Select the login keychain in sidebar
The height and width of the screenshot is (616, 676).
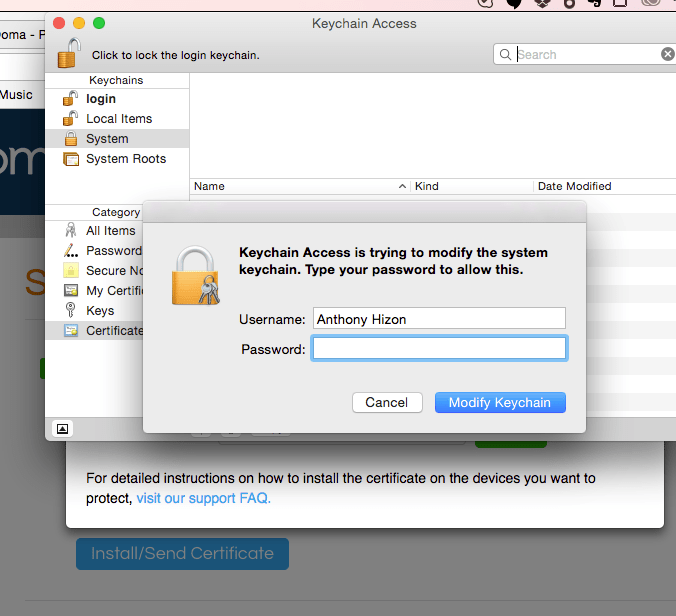point(117,99)
